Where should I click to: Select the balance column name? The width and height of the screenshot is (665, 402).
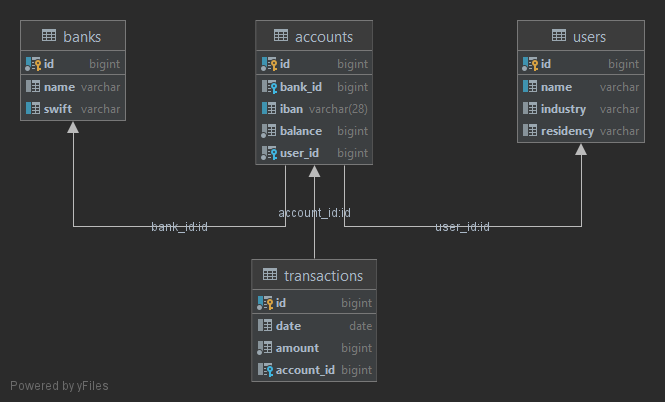(x=301, y=131)
